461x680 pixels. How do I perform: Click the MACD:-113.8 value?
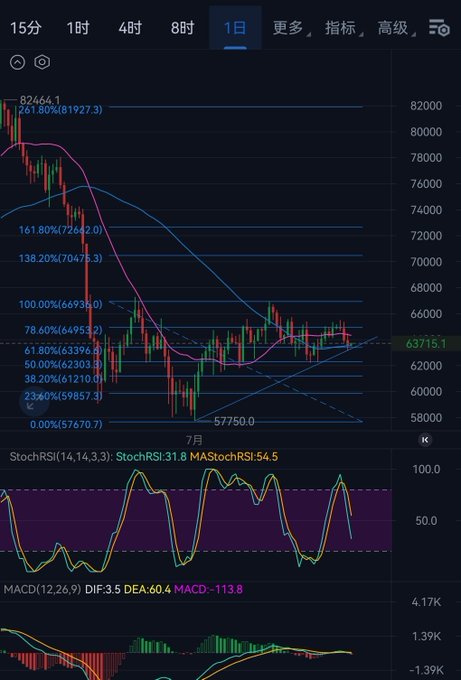click(208, 589)
